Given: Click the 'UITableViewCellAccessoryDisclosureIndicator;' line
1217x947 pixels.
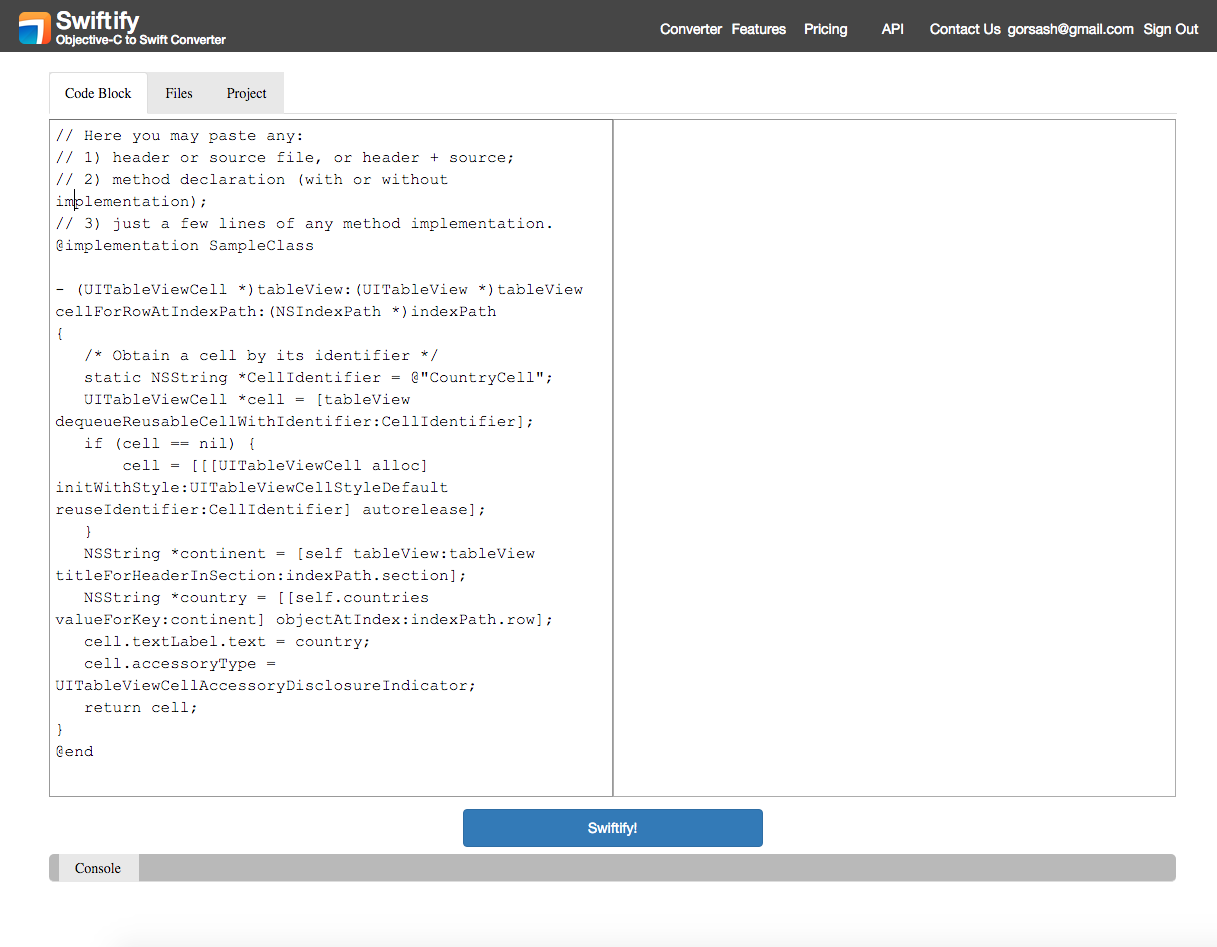Looking at the screenshot, I should [x=266, y=685].
